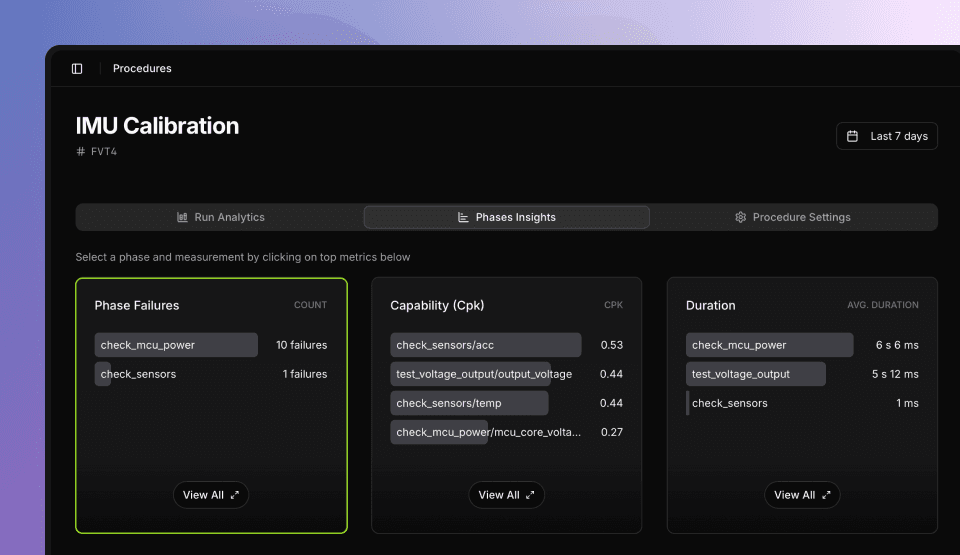This screenshot has width=960, height=555.
Task: Open the Last 7 days date range dropdown
Action: point(887,136)
